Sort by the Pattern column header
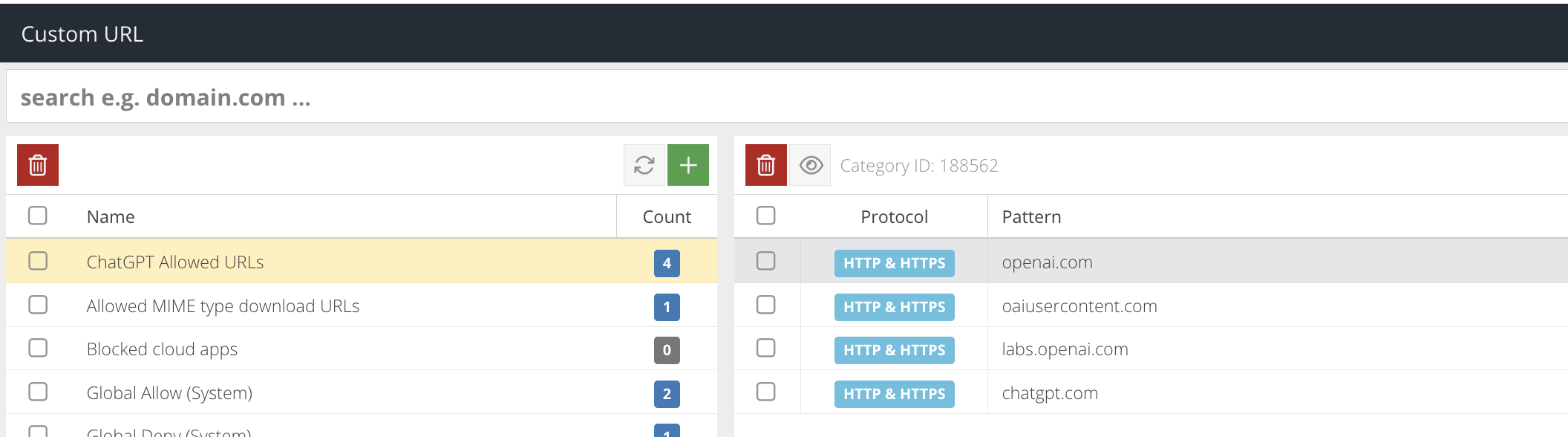 tap(1031, 217)
